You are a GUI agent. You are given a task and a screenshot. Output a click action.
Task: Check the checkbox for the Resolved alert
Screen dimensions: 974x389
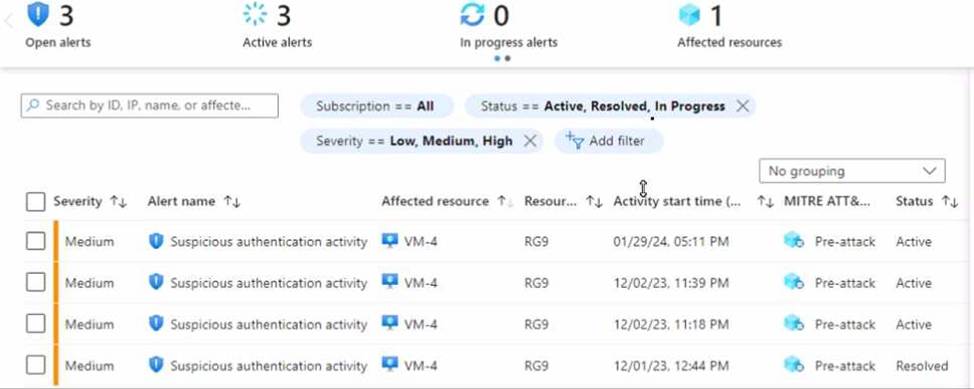pyautogui.click(x=35, y=365)
